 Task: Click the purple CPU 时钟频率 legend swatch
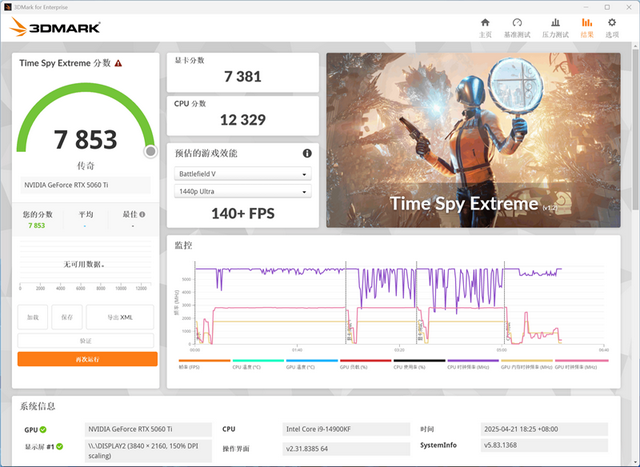pyautogui.click(x=473, y=360)
